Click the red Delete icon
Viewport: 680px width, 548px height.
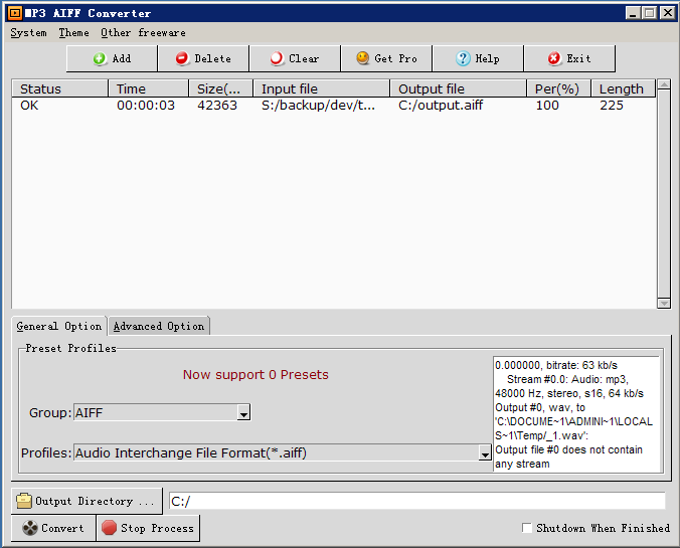tap(182, 58)
